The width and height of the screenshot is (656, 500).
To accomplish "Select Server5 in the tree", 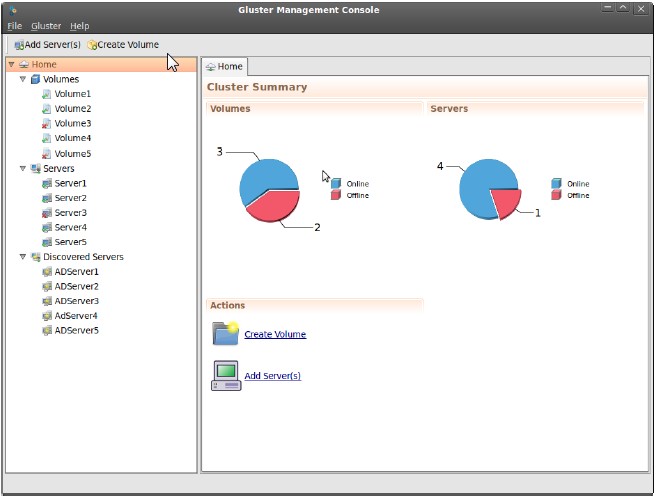I will point(70,242).
